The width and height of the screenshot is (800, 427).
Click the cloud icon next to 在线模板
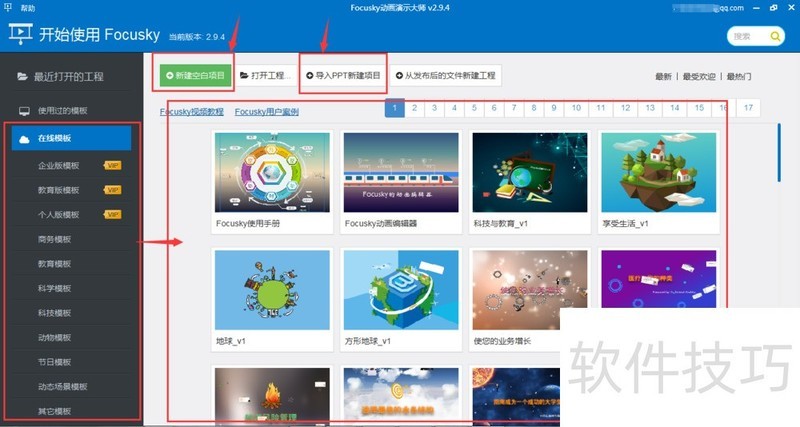24,139
